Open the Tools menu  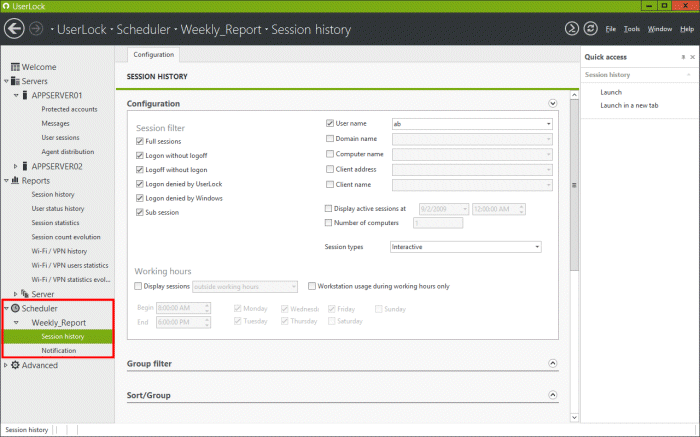click(630, 29)
